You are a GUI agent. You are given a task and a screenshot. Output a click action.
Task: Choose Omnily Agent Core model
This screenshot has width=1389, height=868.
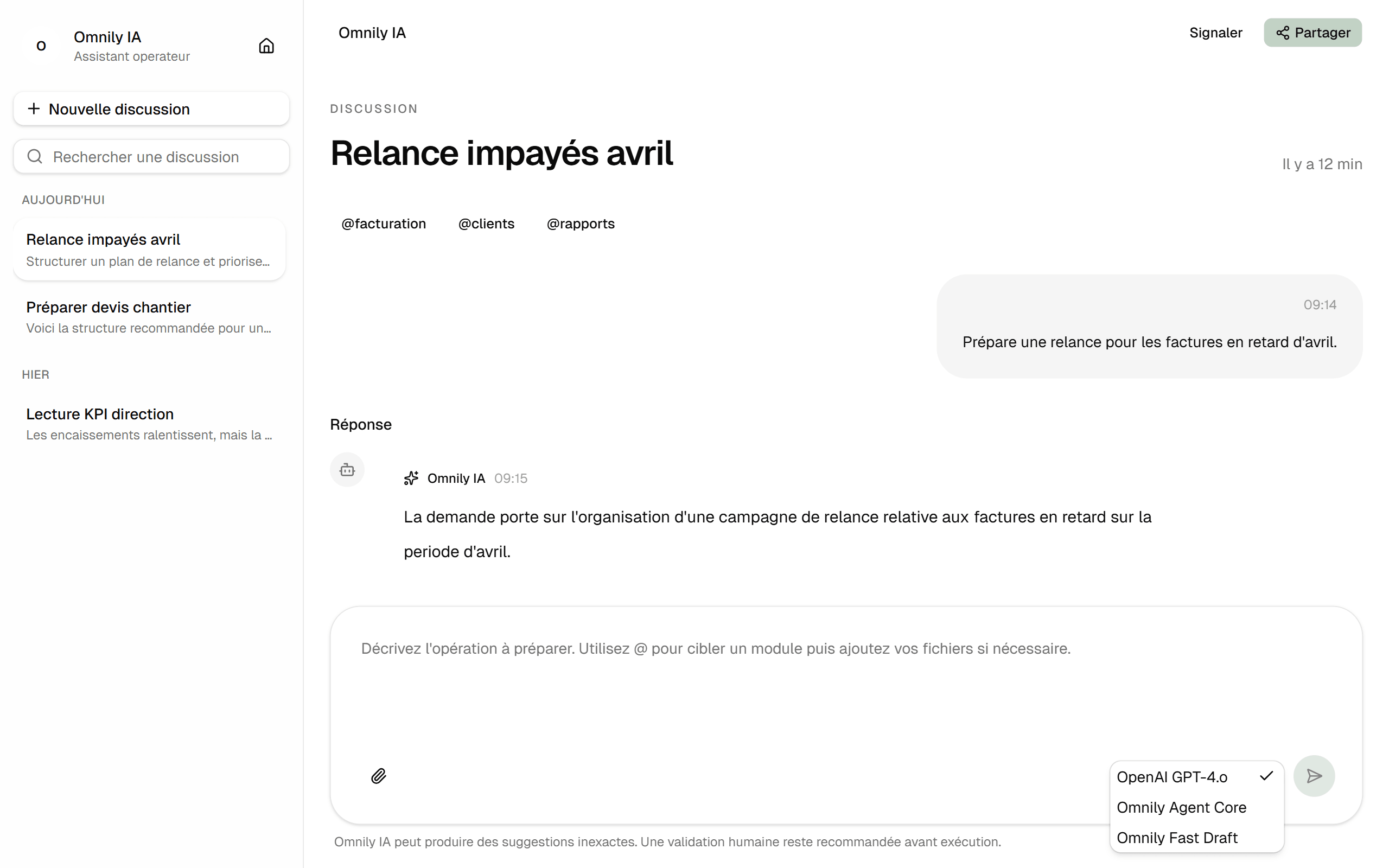tap(1196, 807)
